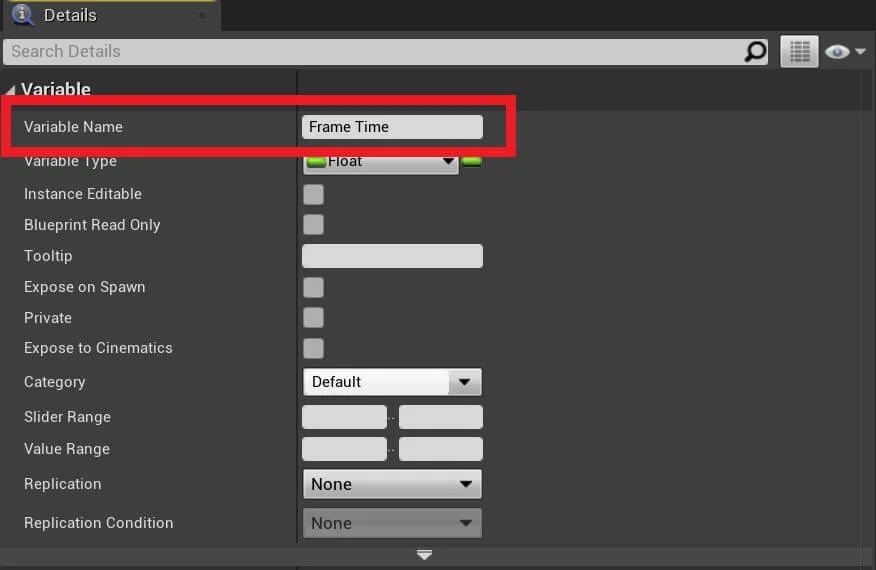Screen dimensions: 876x570
Task: Open the Category Default dropdown
Action: [x=391, y=382]
